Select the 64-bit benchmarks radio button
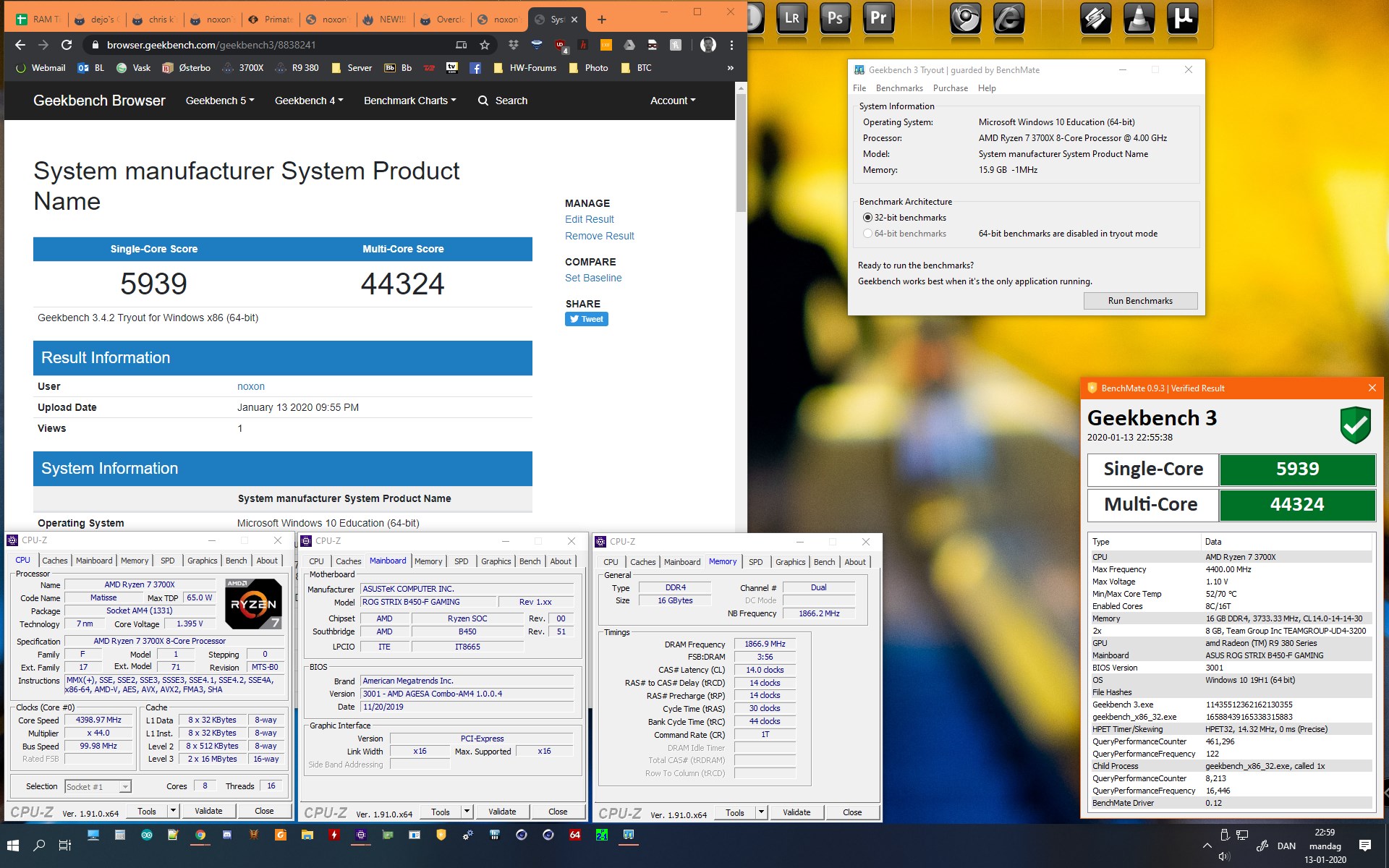 pos(867,234)
